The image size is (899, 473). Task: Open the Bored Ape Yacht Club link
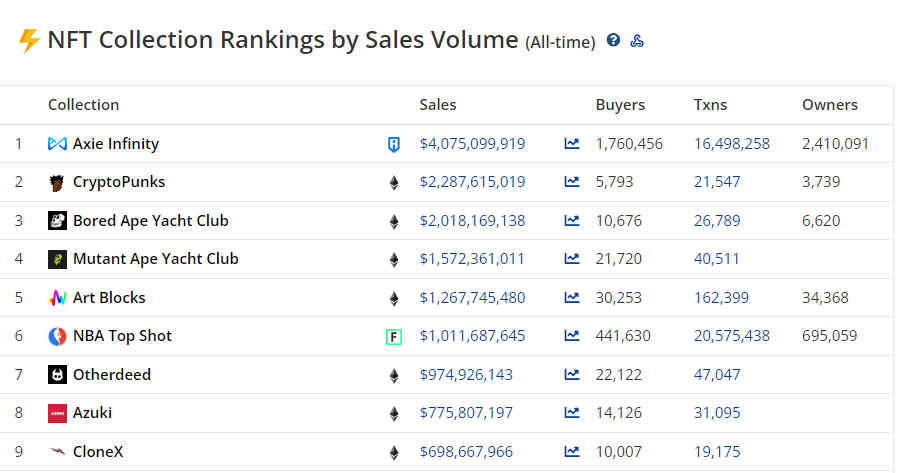[151, 220]
